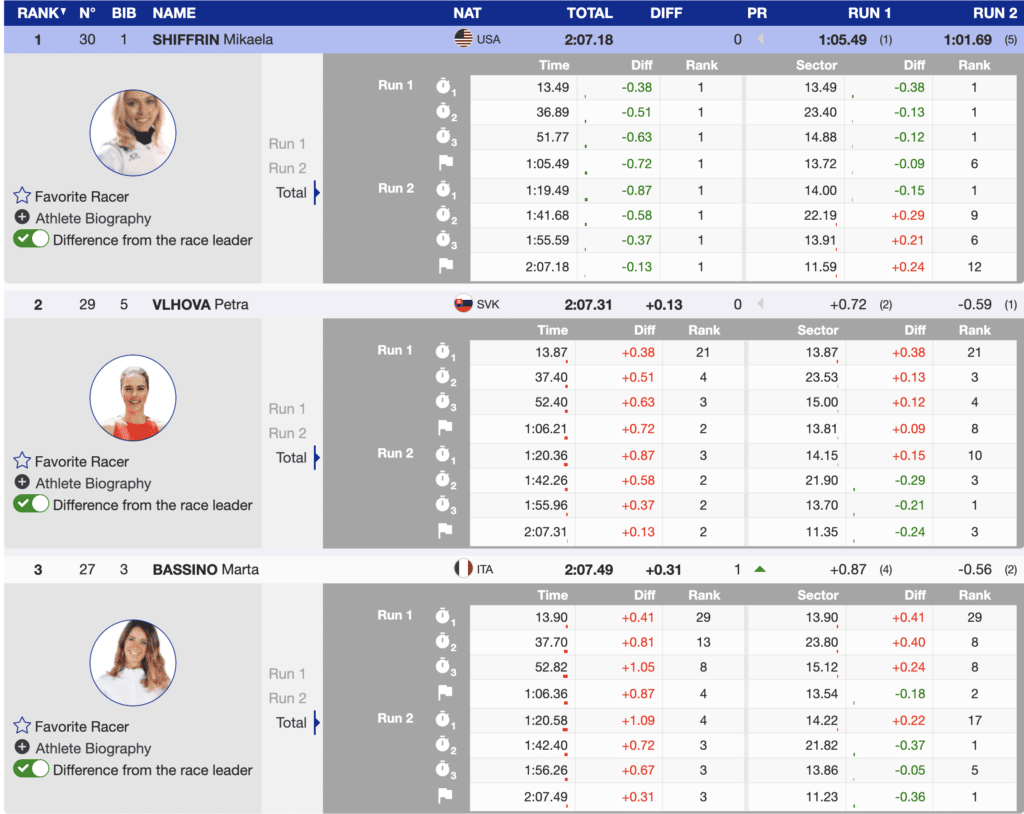Click Vlhova's Run 2 first split stopwatch icon
This screenshot has width=1024, height=814.
pyautogui.click(x=445, y=454)
